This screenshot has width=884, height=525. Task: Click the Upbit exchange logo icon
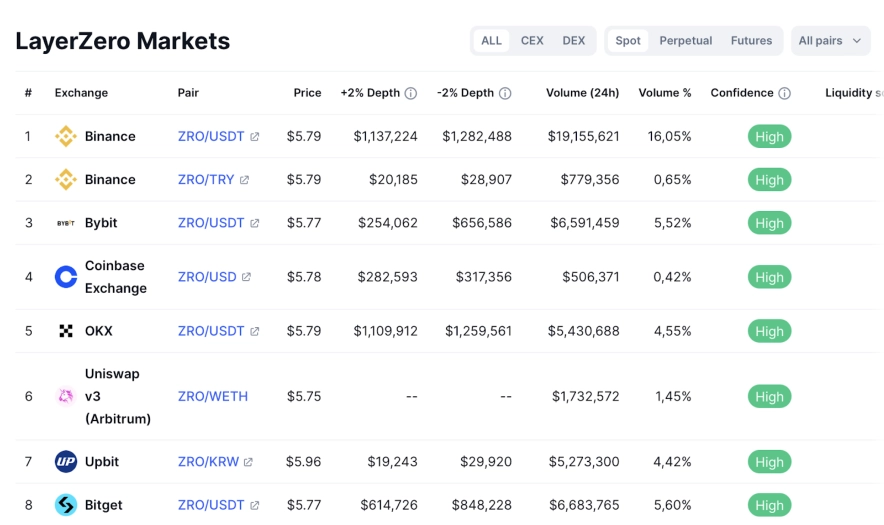click(65, 462)
